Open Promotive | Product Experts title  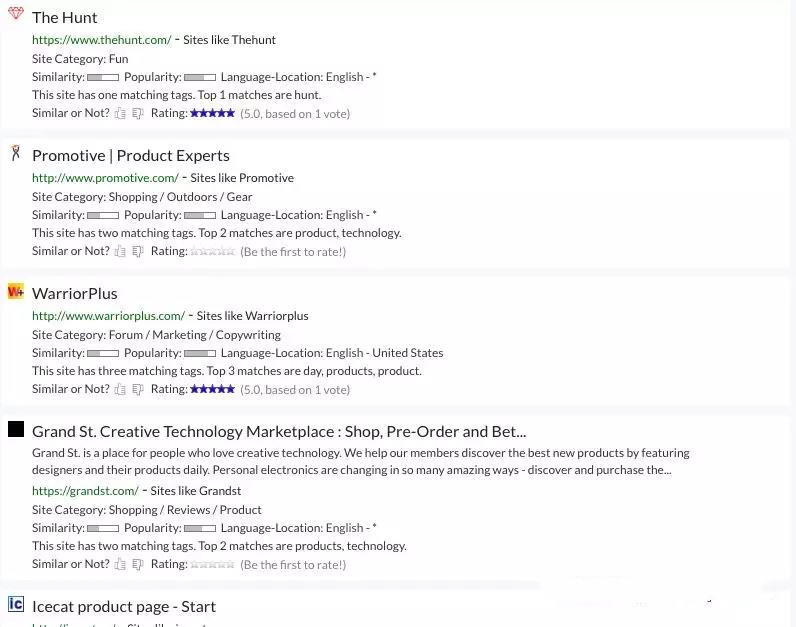[130, 156]
